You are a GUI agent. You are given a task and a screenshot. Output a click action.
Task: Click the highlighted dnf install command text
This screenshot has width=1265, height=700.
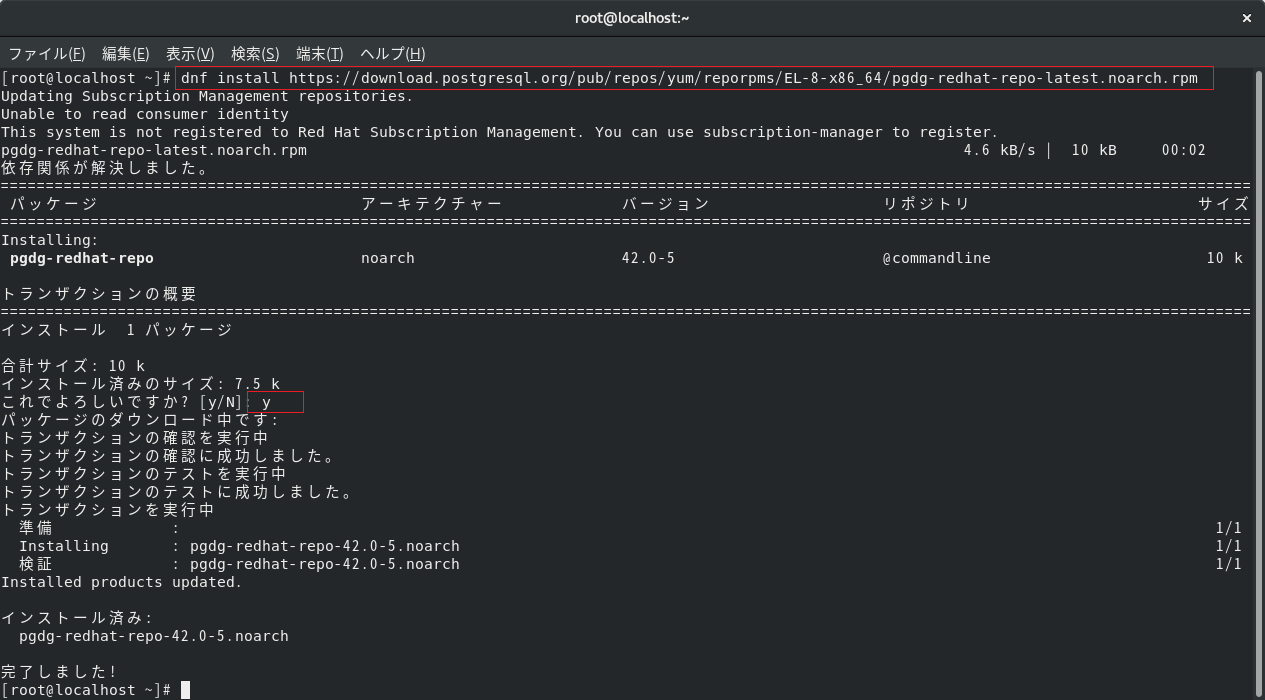click(x=694, y=78)
